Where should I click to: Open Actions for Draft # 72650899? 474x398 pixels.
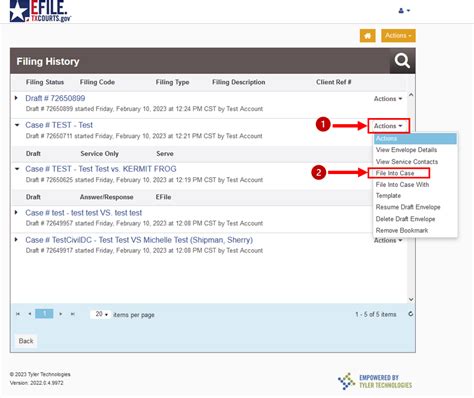click(388, 99)
